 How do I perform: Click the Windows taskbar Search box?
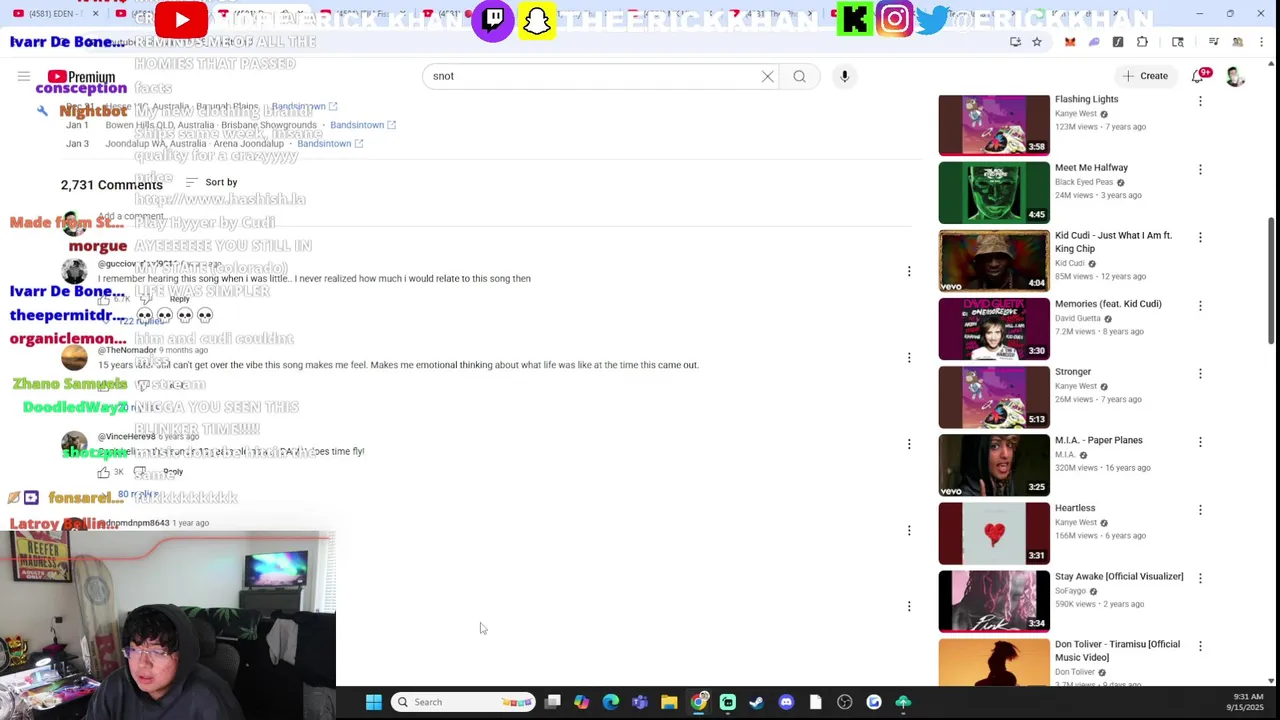462,702
